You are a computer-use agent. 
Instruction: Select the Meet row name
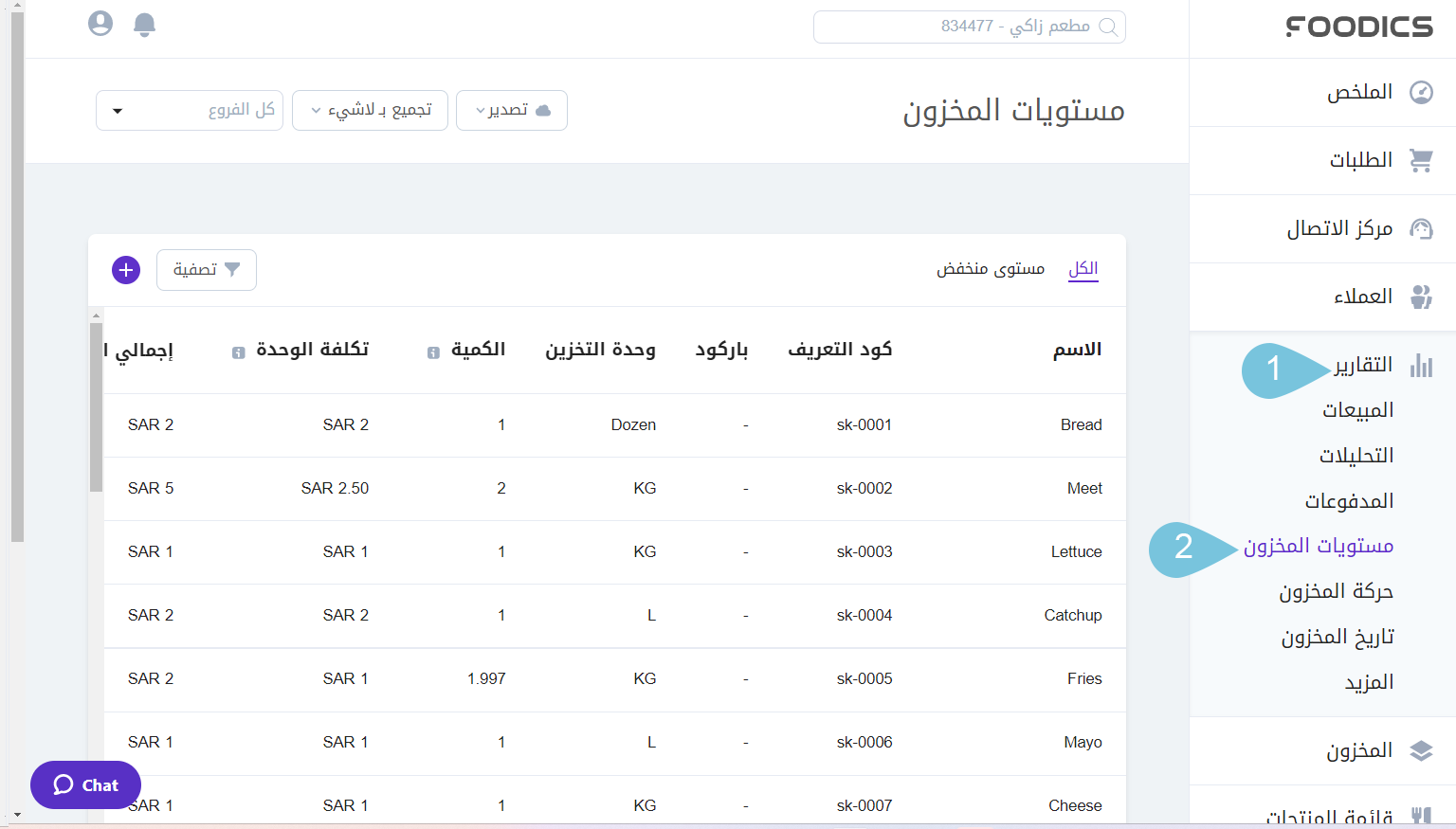pyautogui.click(x=1084, y=488)
